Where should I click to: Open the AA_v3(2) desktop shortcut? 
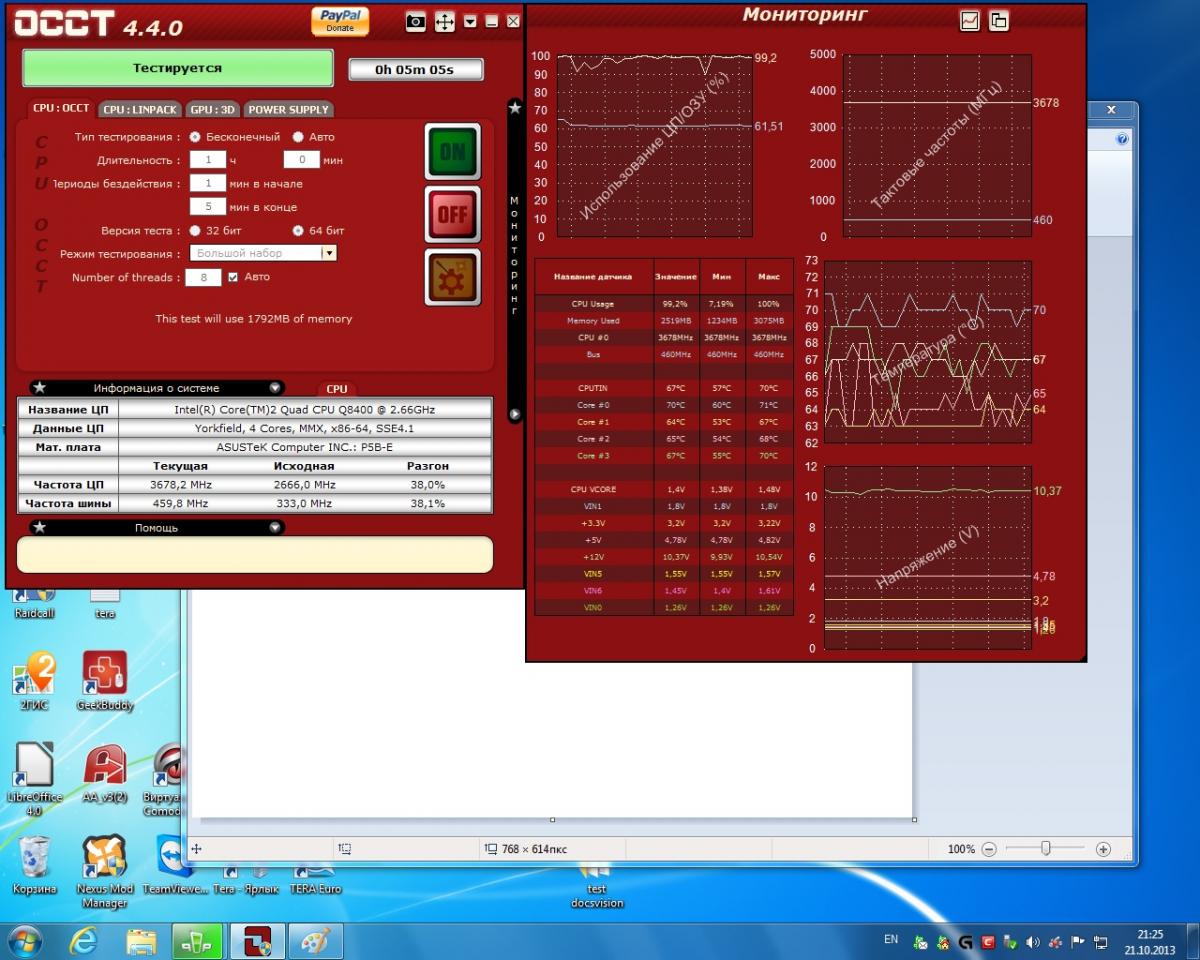[x=104, y=775]
